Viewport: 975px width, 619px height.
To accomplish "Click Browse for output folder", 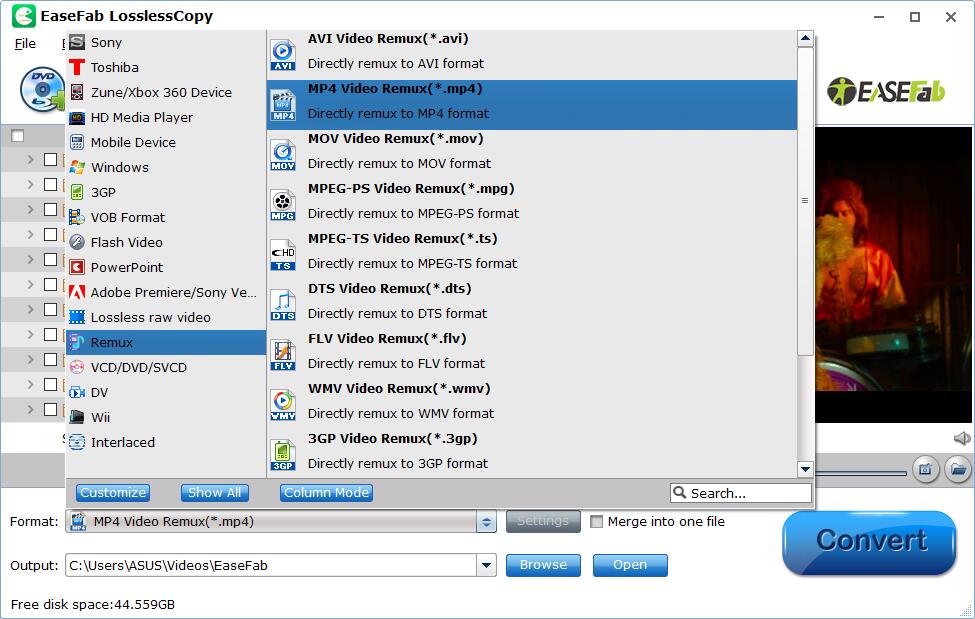I will 543,565.
